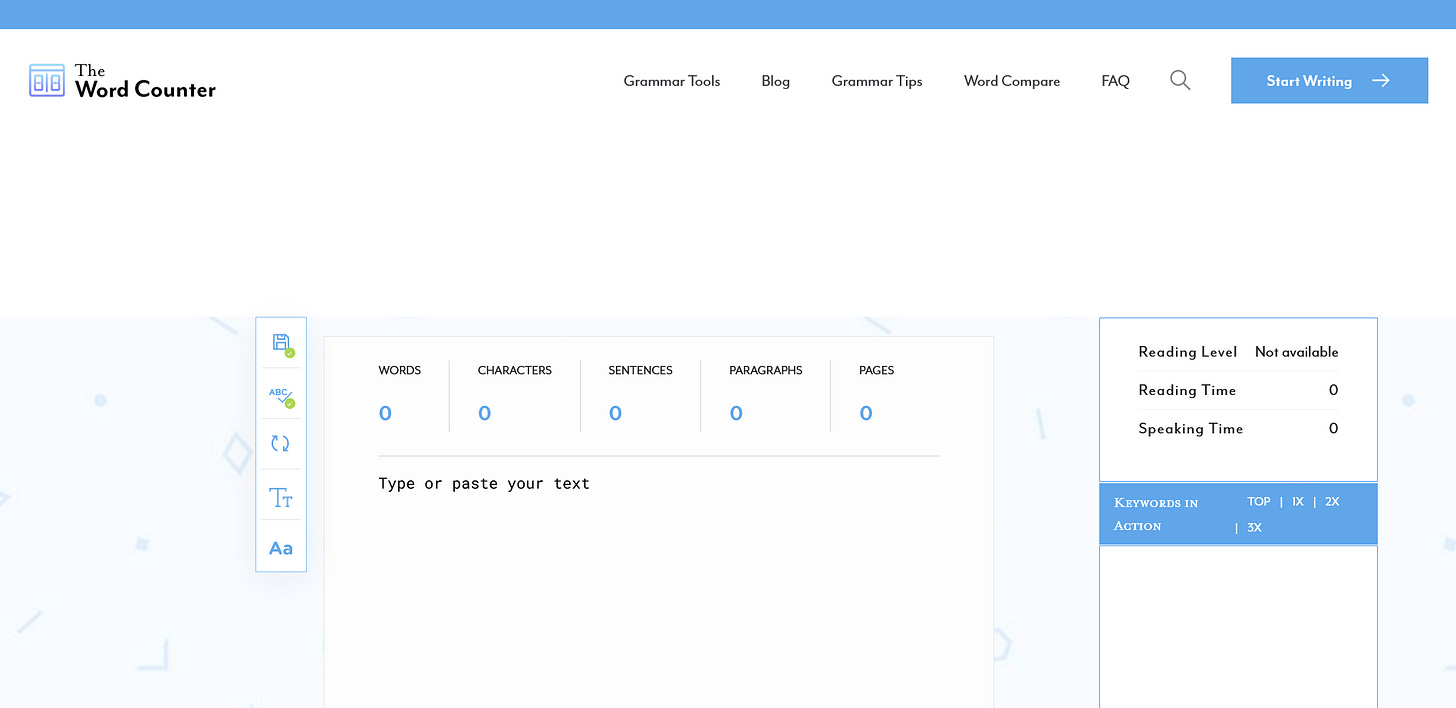Viewport: 1456px width, 708px height.
Task: Click the refresh/reset text icon
Action: click(x=281, y=443)
